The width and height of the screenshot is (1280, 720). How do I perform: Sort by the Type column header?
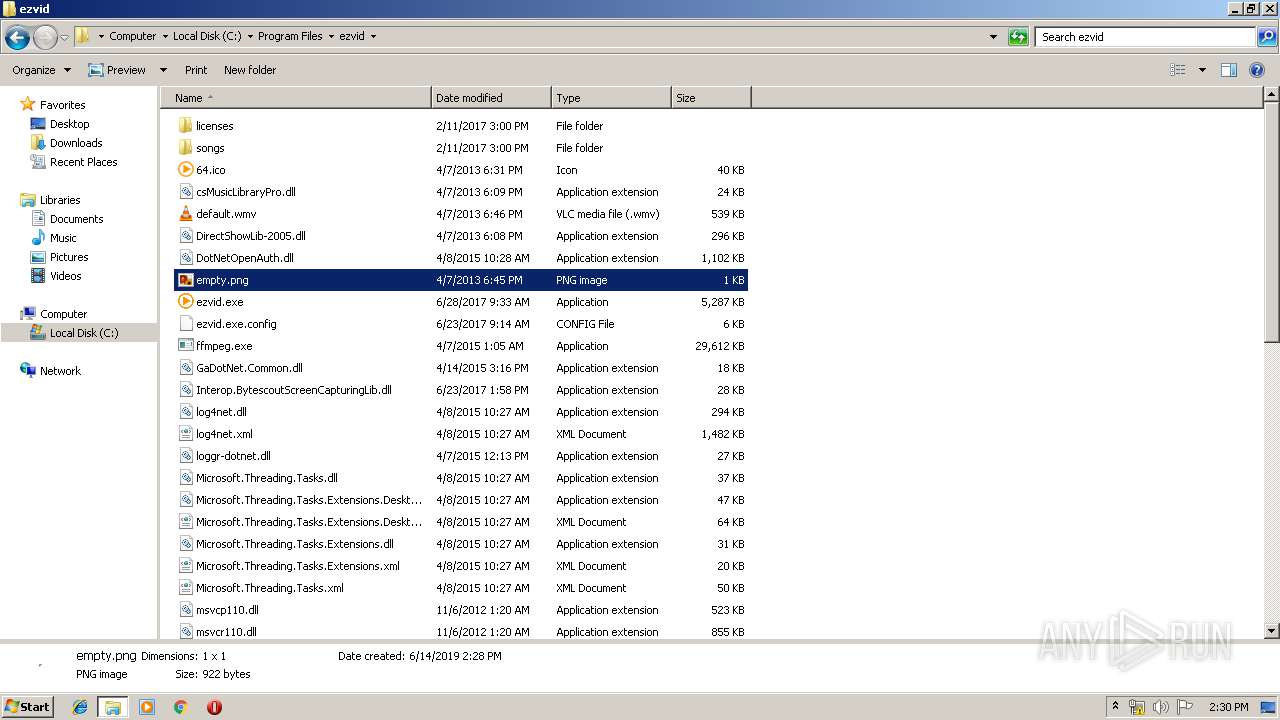coord(611,98)
